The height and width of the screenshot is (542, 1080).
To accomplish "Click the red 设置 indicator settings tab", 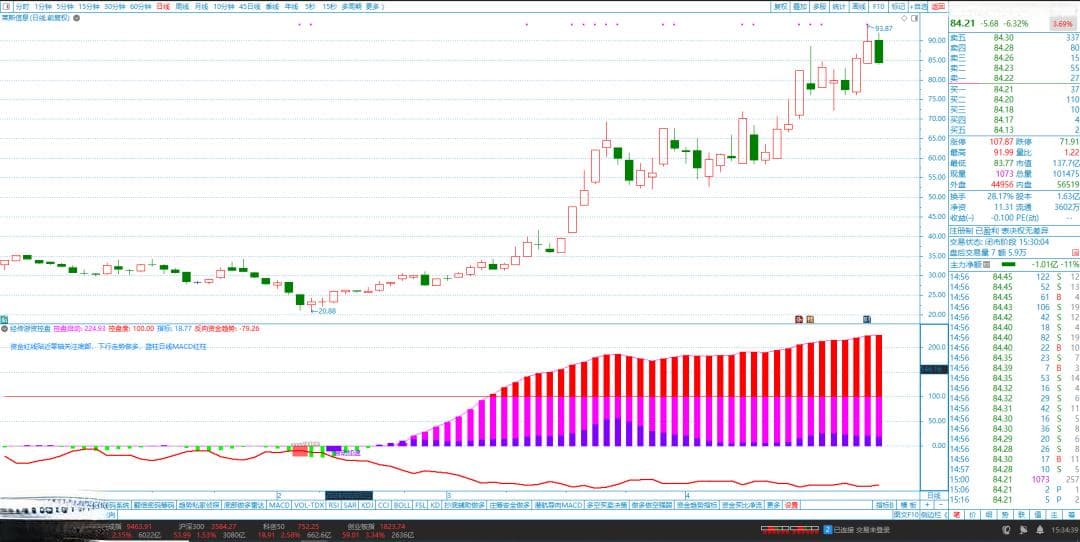I will 791,505.
